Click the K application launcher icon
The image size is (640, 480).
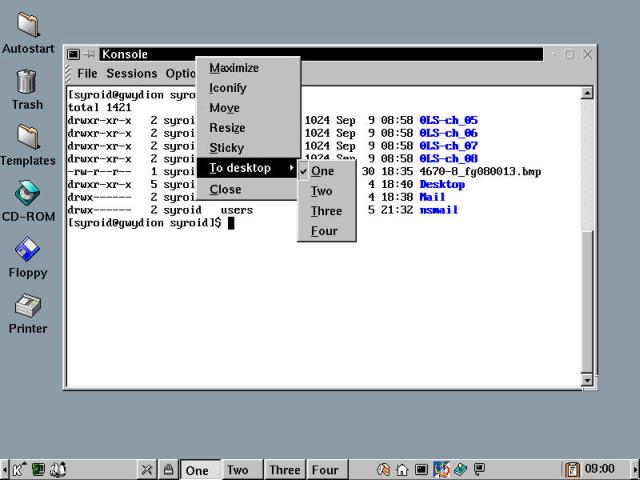tap(19, 469)
